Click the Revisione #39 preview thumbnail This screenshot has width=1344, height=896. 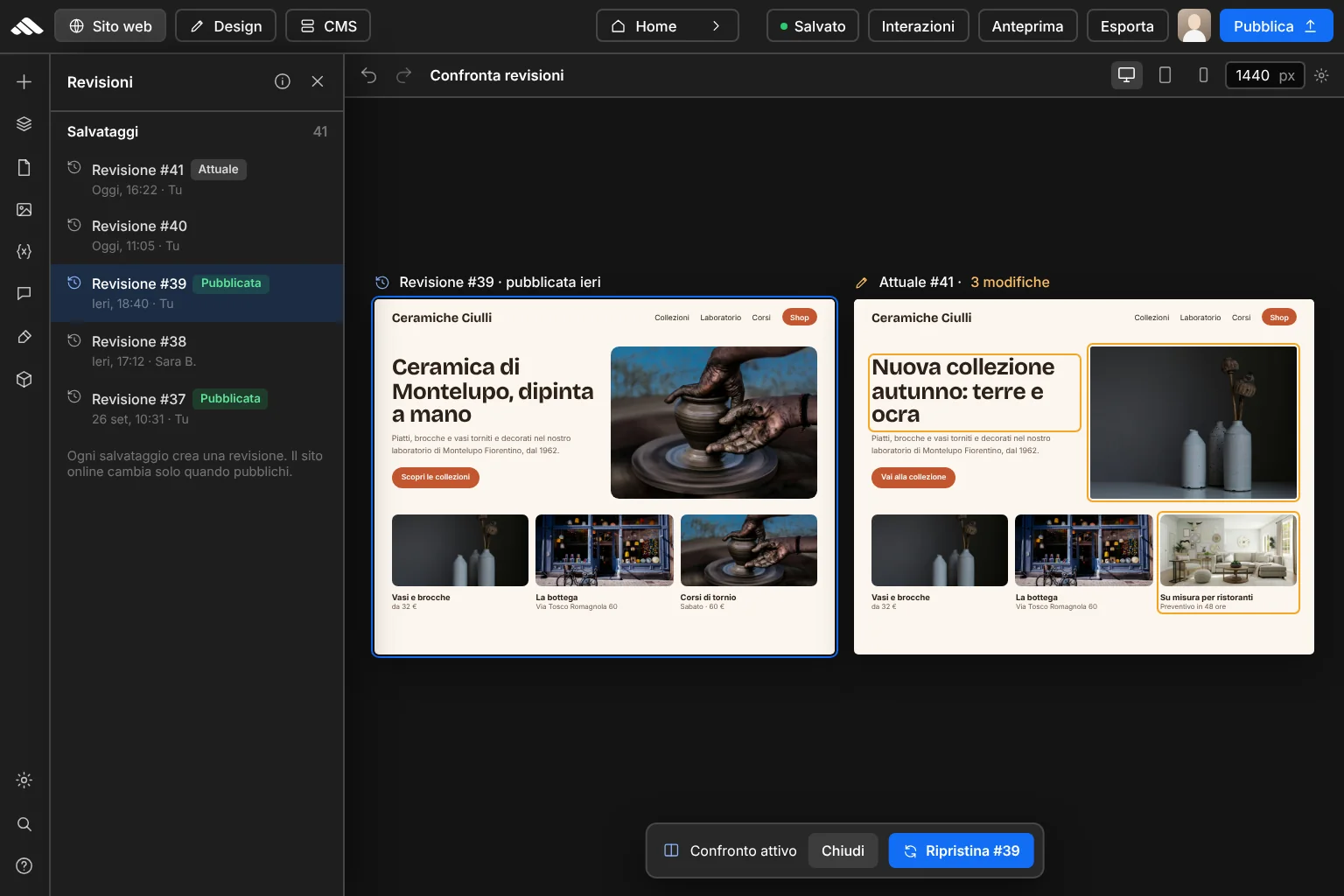(x=605, y=477)
